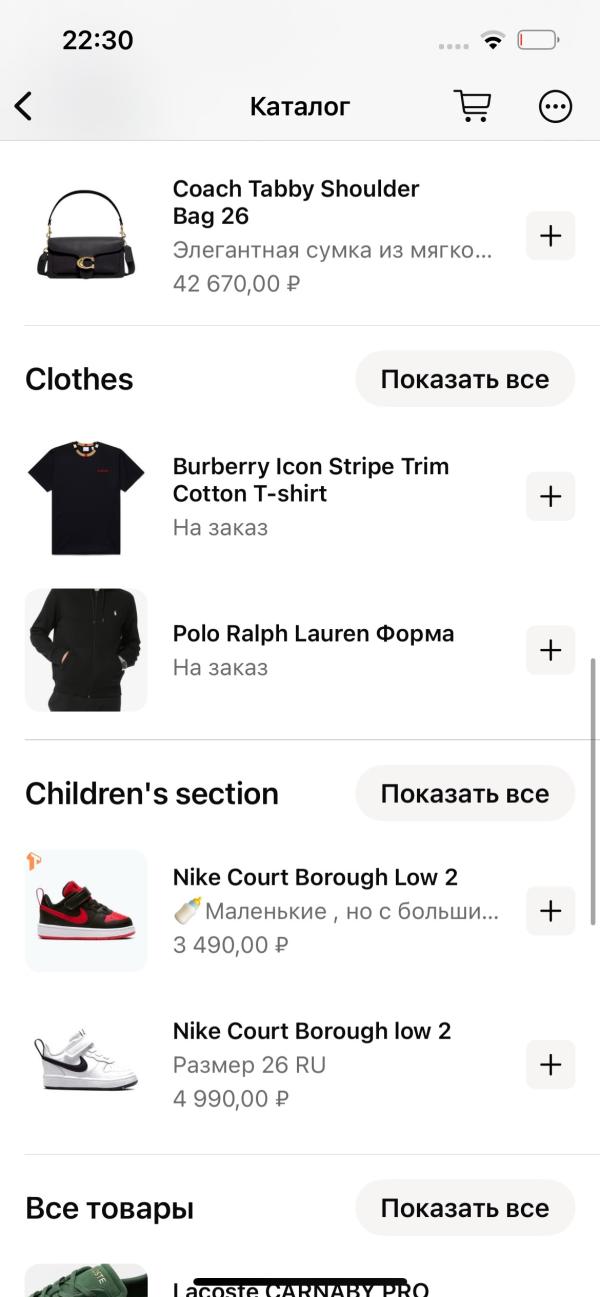
Task: Open the three-dot more options menu
Action: click(x=555, y=106)
